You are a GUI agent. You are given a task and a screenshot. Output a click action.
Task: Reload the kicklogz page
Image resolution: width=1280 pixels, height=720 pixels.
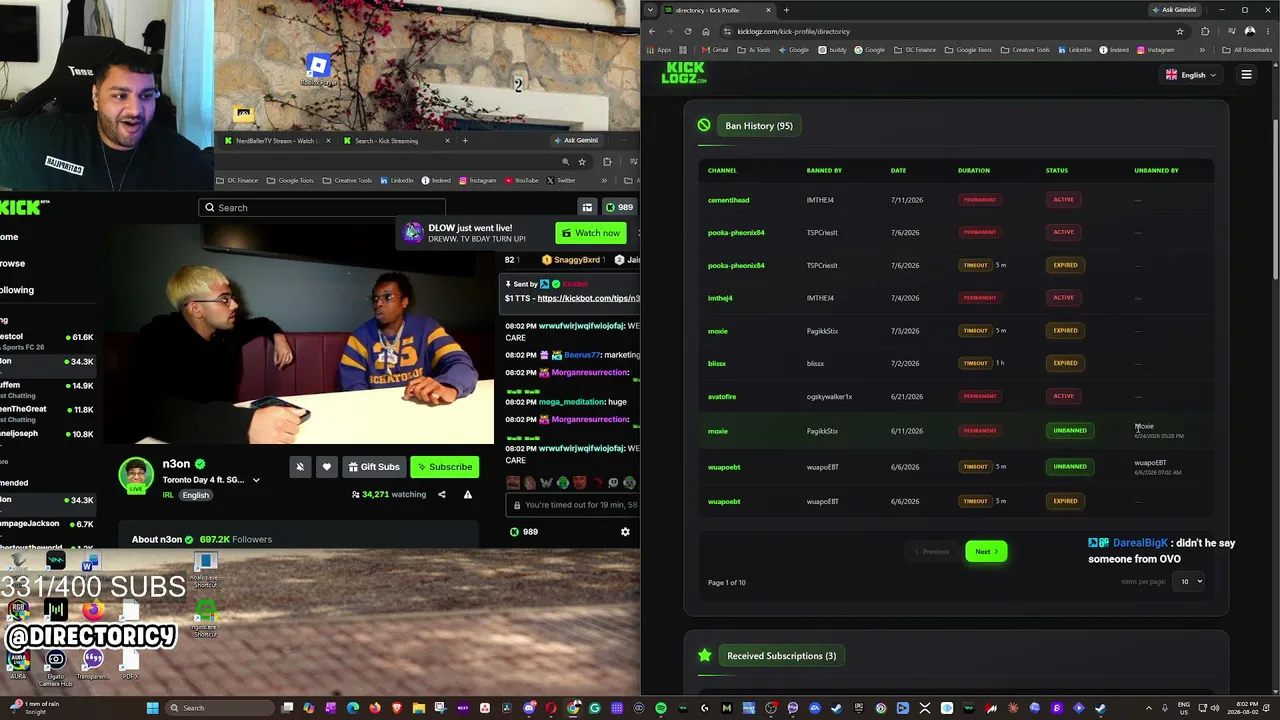pos(687,31)
